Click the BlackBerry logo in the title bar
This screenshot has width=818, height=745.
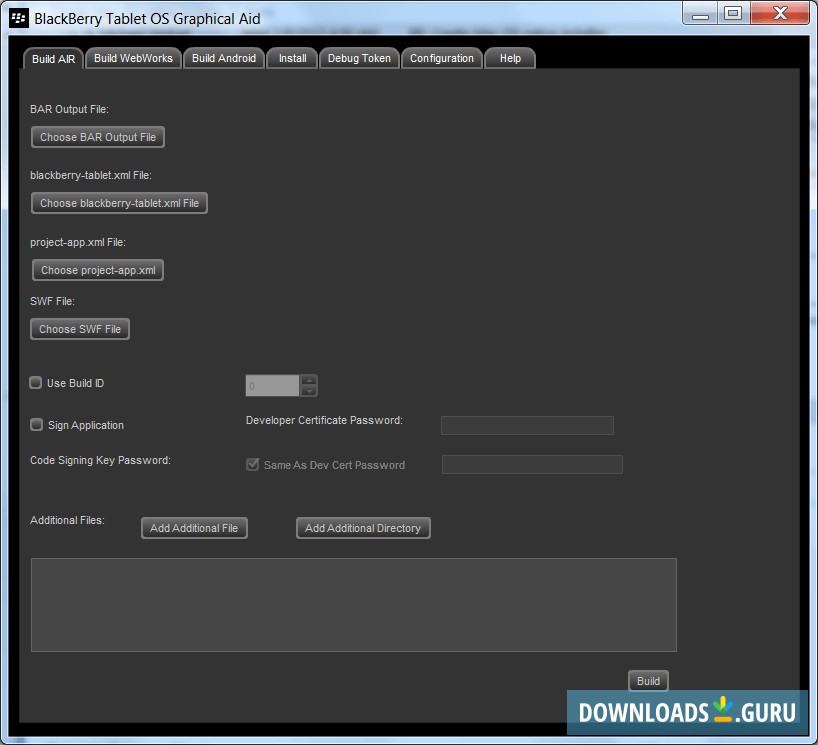click(19, 19)
